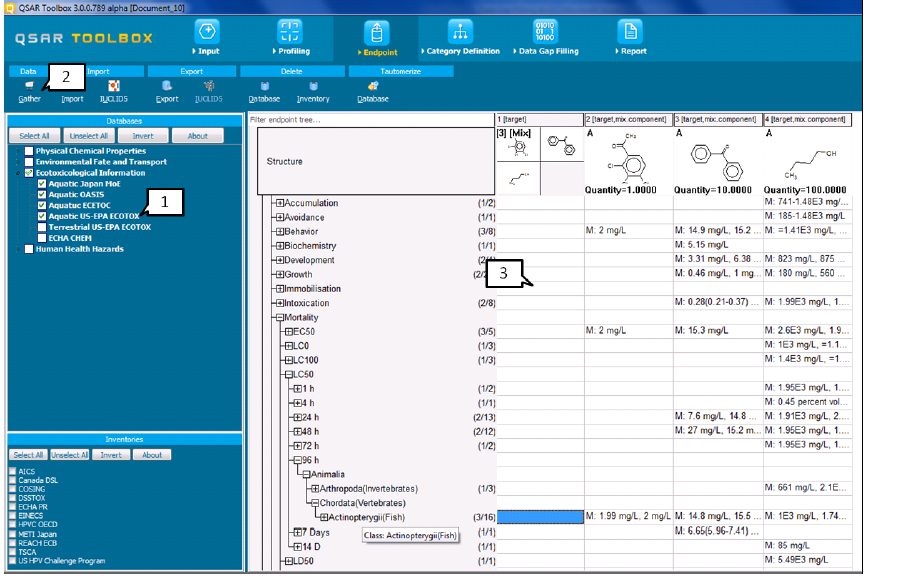
Task: Click benzophenone structure in column 3
Action: click(717, 162)
